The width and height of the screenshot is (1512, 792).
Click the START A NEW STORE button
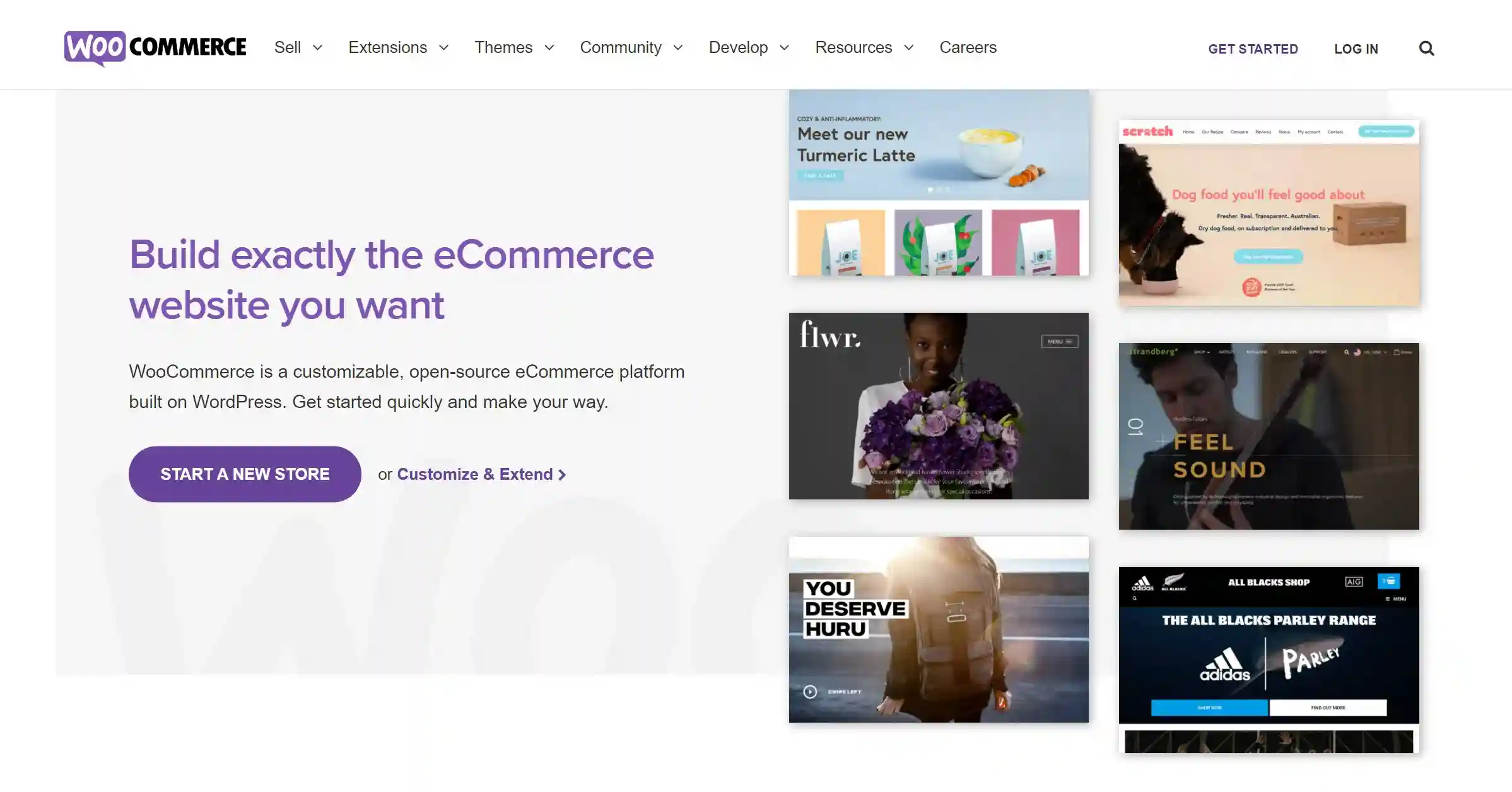pyautogui.click(x=244, y=474)
